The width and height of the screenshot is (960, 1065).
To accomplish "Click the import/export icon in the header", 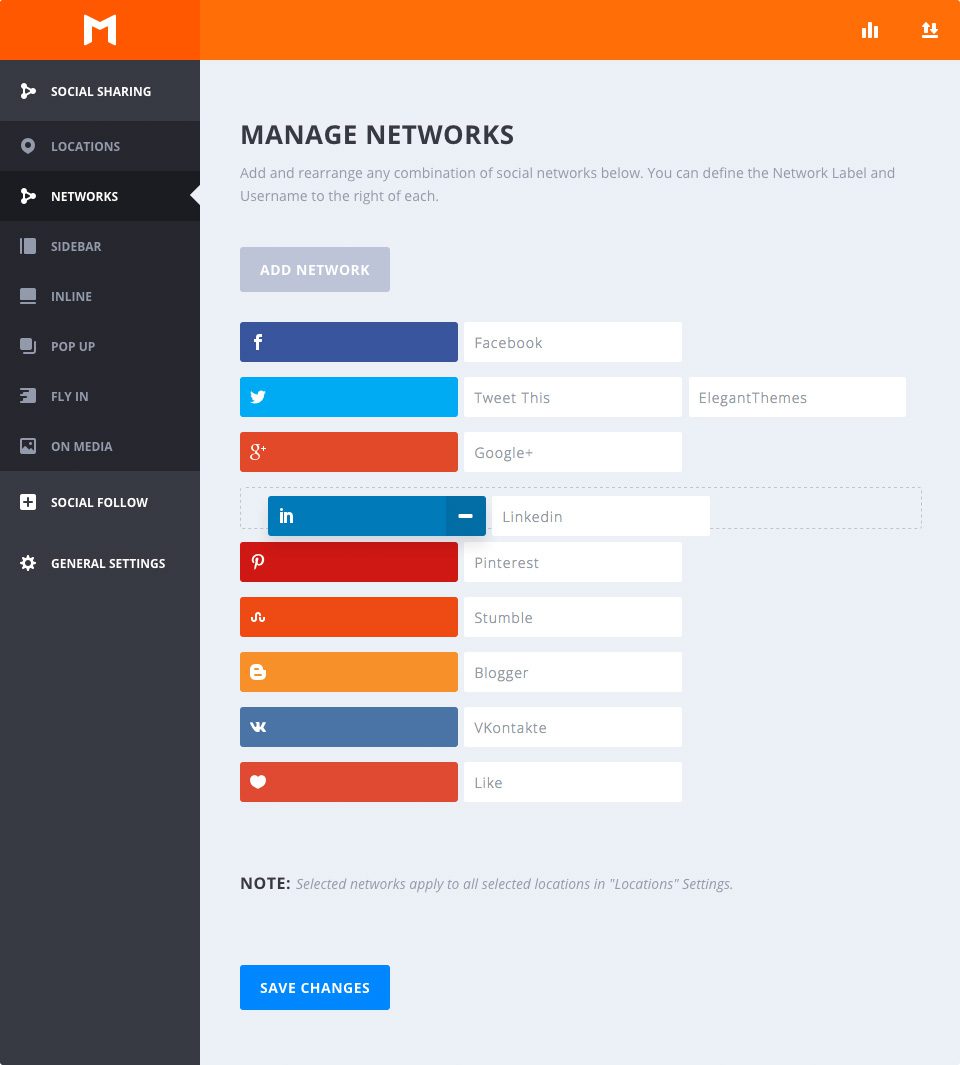I will coord(930,30).
